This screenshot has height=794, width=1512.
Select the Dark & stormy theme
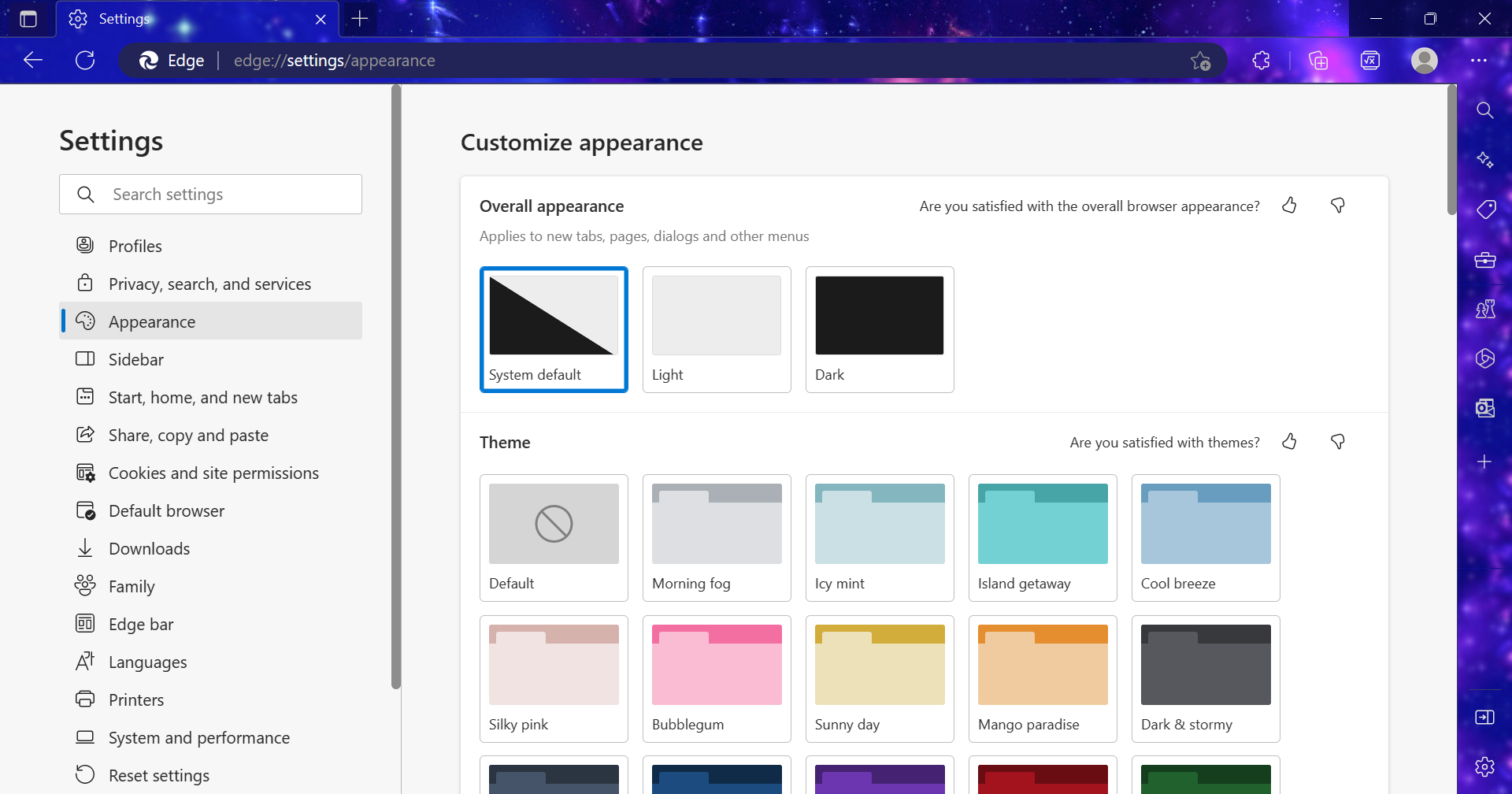coord(1206,678)
